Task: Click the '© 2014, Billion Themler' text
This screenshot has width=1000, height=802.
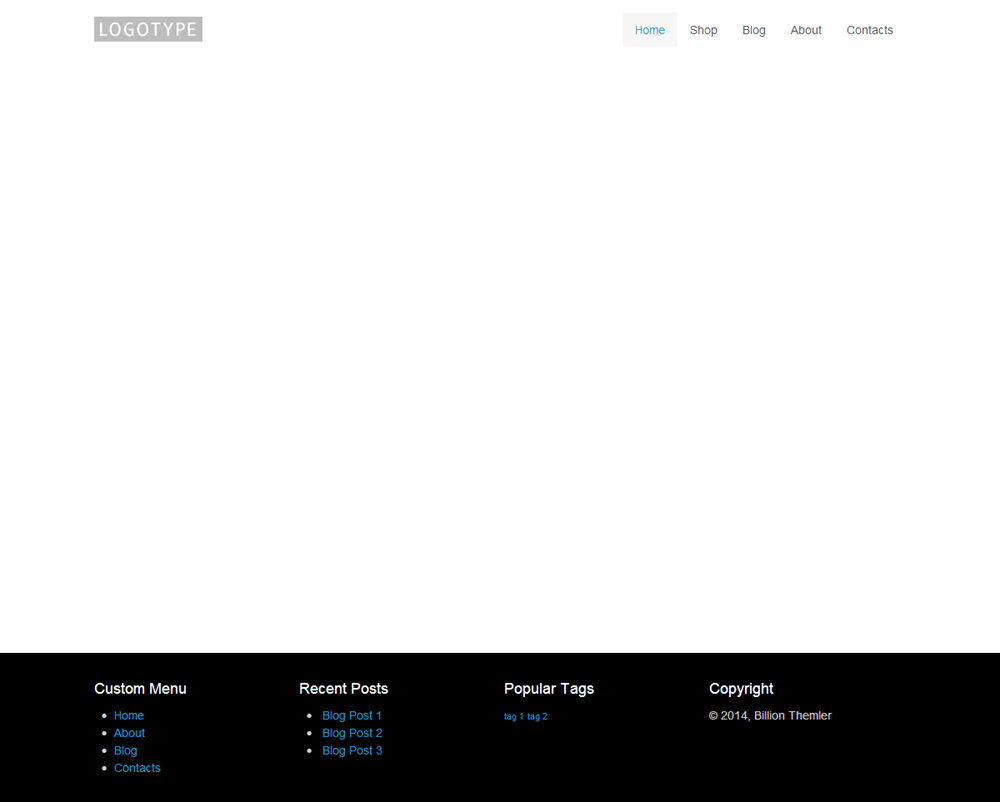Action: pos(770,715)
